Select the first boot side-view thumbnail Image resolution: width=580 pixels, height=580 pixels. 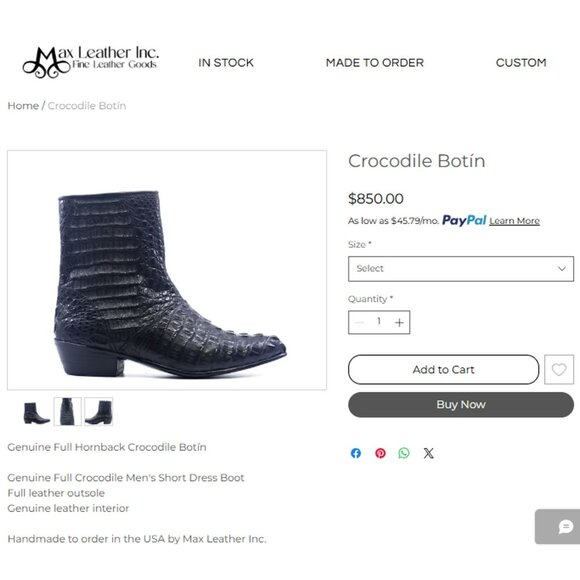(37, 412)
